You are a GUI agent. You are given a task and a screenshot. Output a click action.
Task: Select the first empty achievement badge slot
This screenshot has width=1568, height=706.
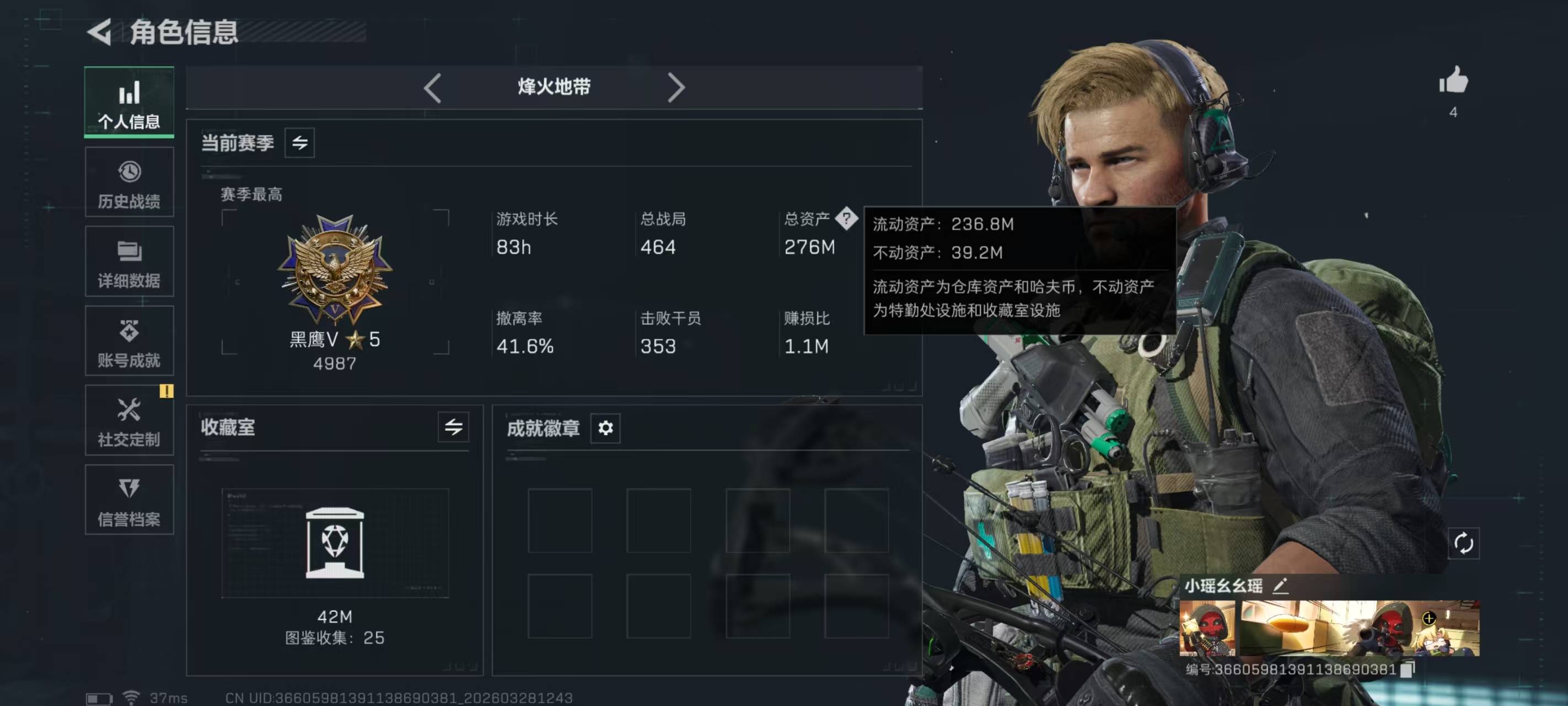tap(560, 520)
